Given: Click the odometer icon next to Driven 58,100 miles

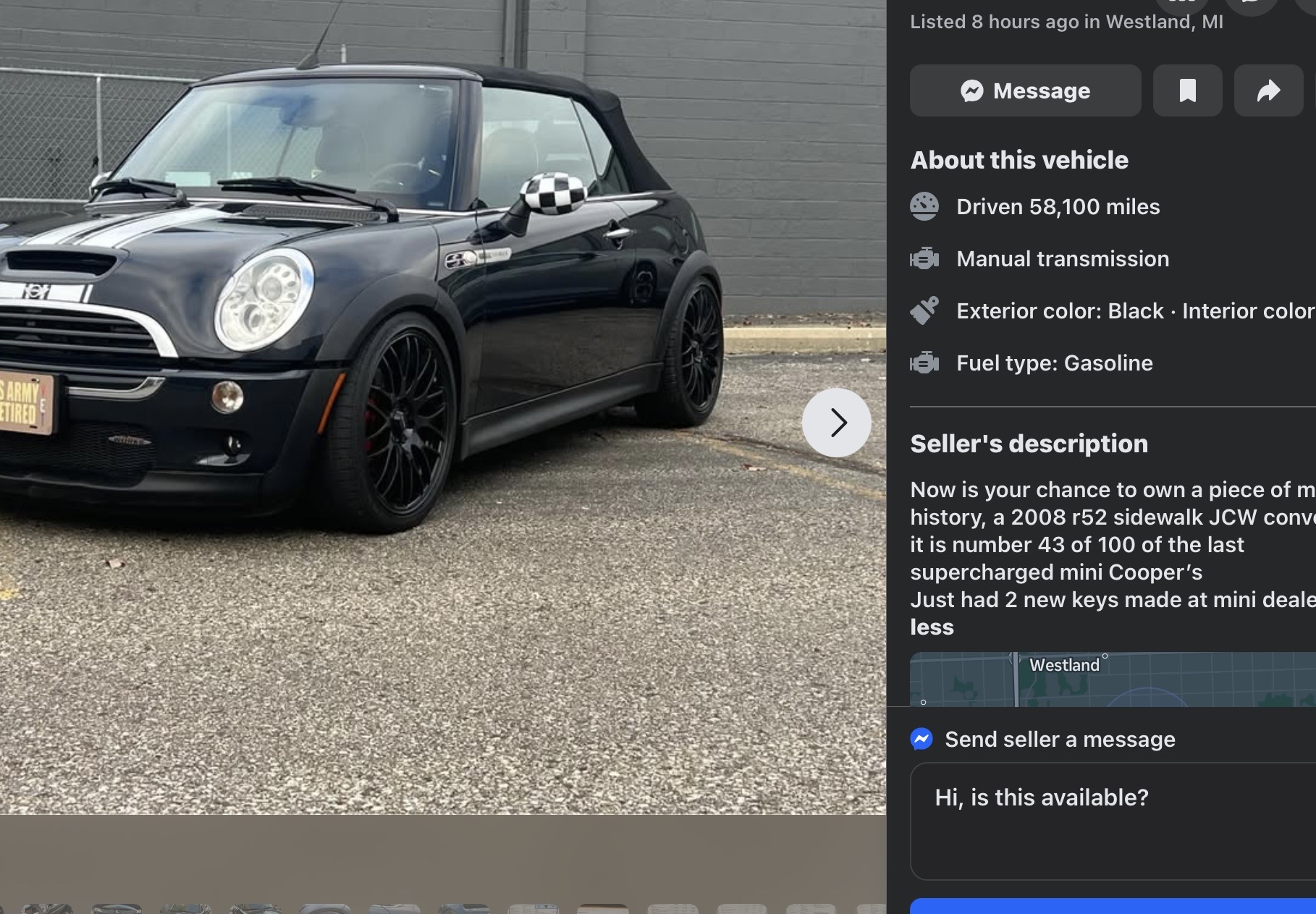Looking at the screenshot, I should pyautogui.click(x=924, y=206).
